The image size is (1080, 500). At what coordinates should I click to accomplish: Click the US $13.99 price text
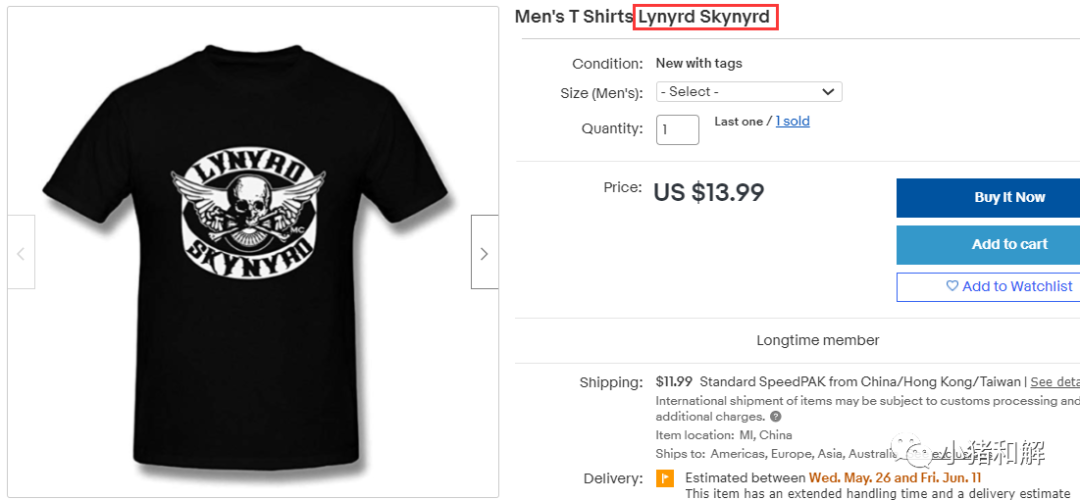[x=709, y=193]
